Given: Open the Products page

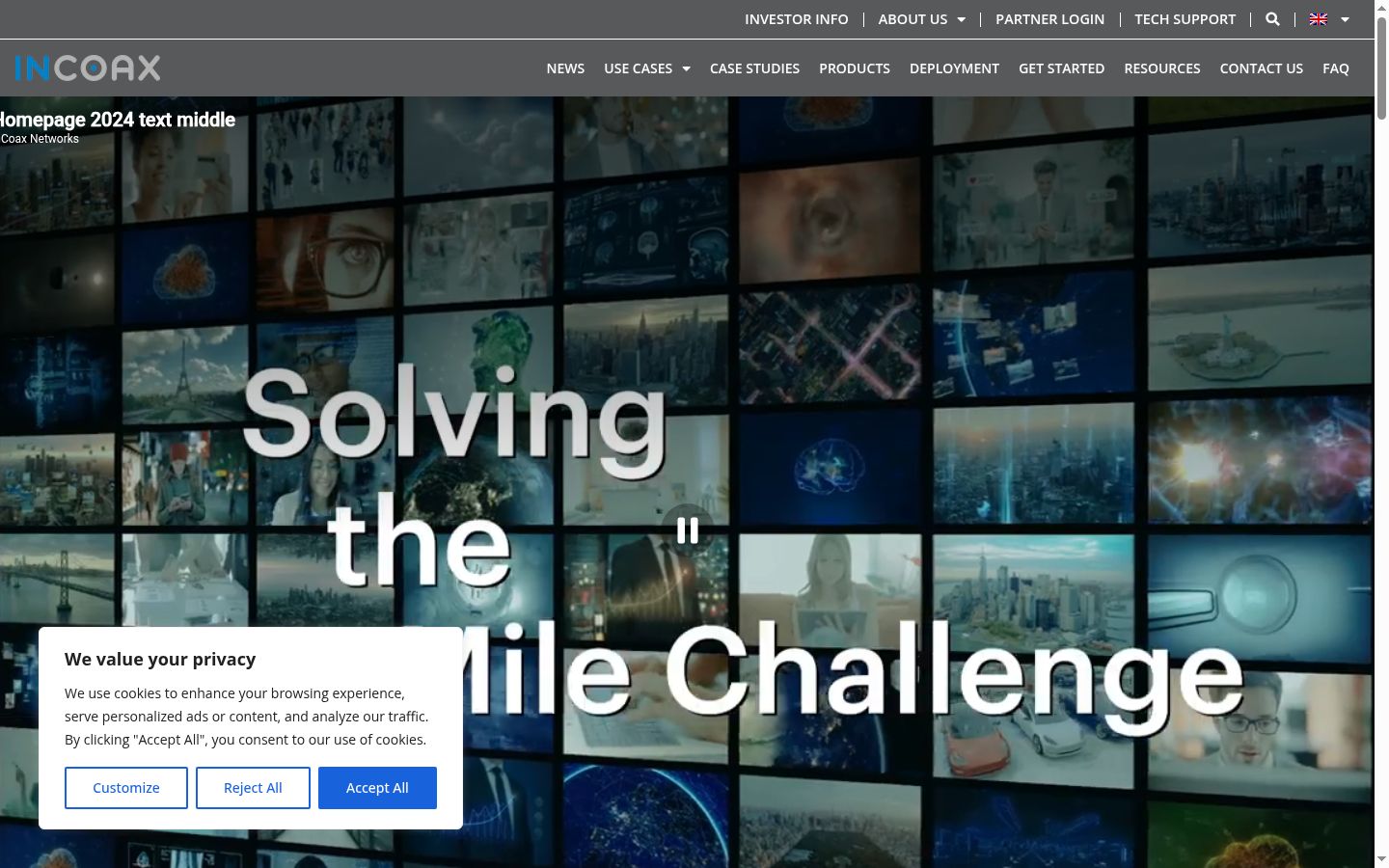Looking at the screenshot, I should [x=855, y=68].
